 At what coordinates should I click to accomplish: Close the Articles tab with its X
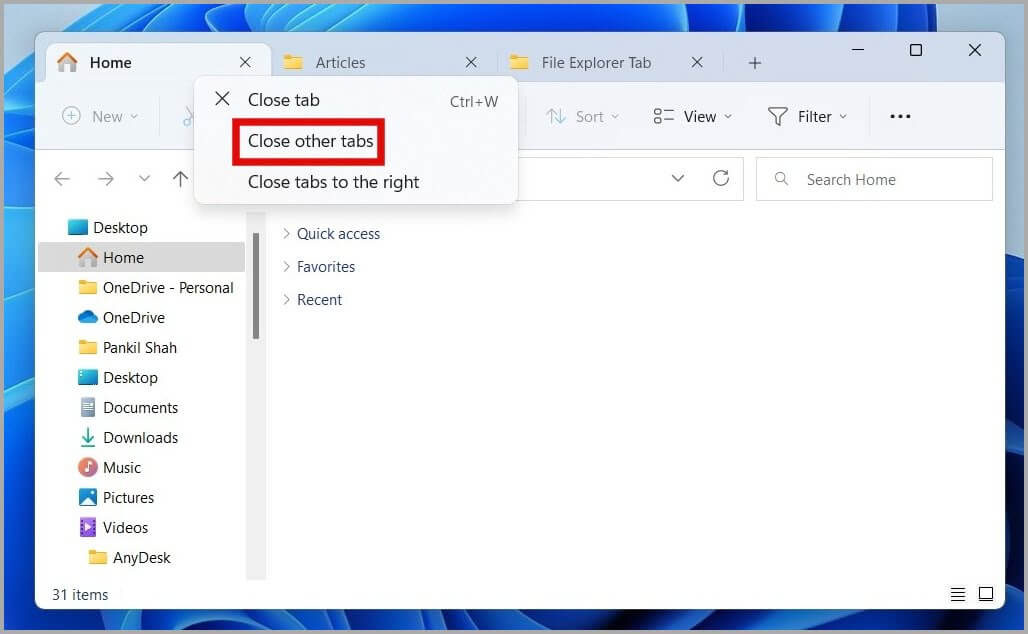pyautogui.click(x=471, y=62)
